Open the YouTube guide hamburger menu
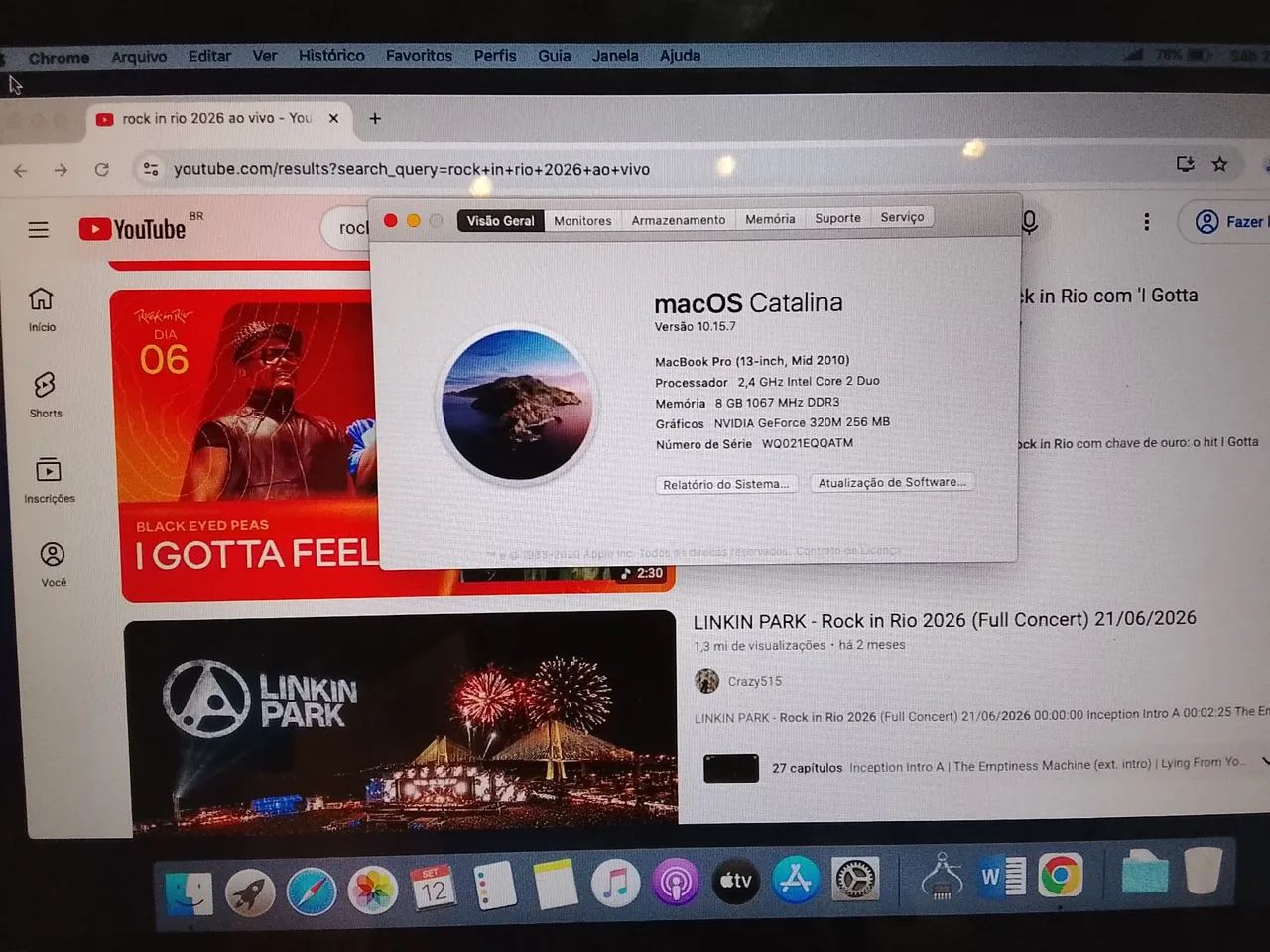The height and width of the screenshot is (952, 1270). click(x=39, y=230)
